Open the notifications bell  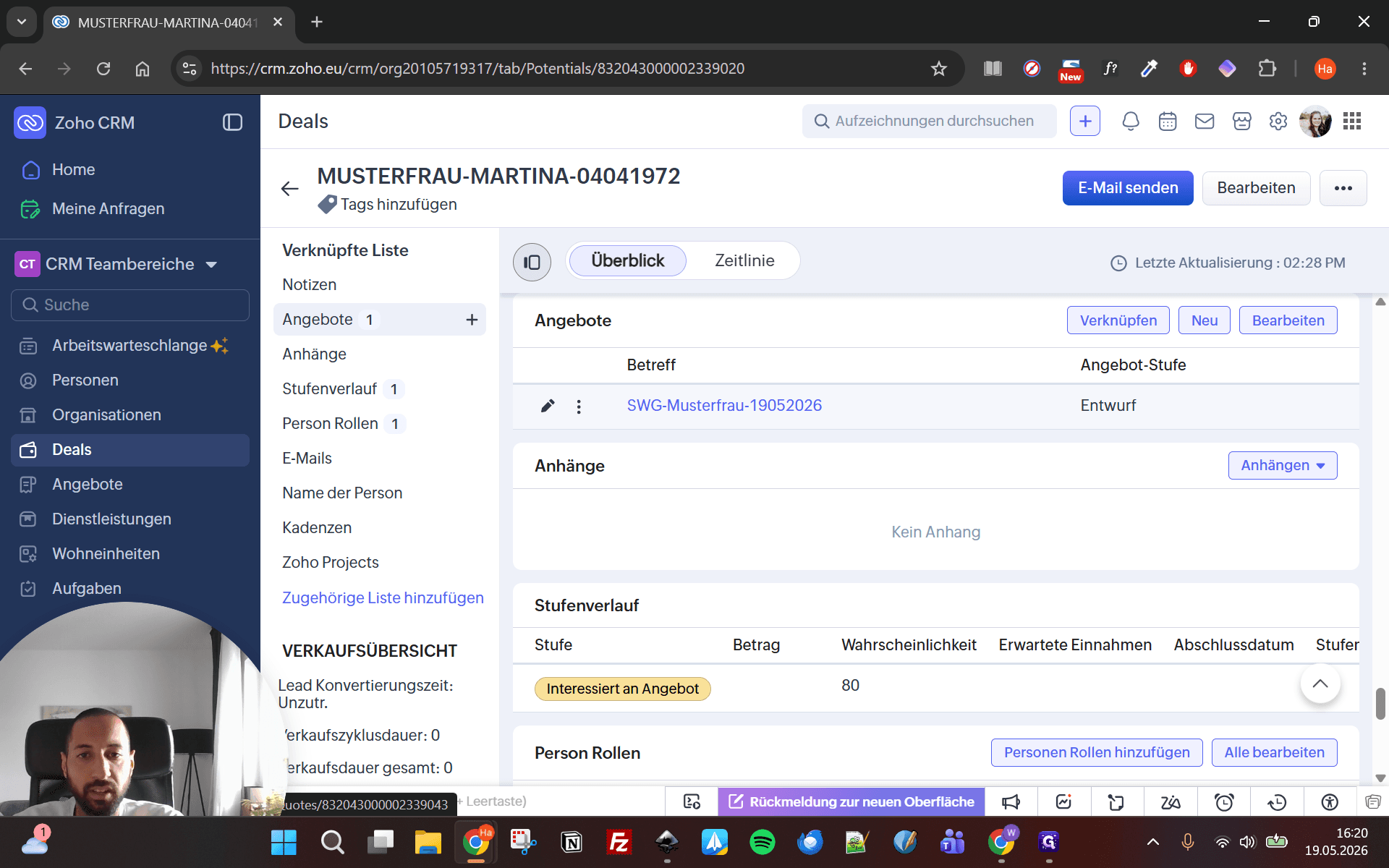(x=1130, y=121)
